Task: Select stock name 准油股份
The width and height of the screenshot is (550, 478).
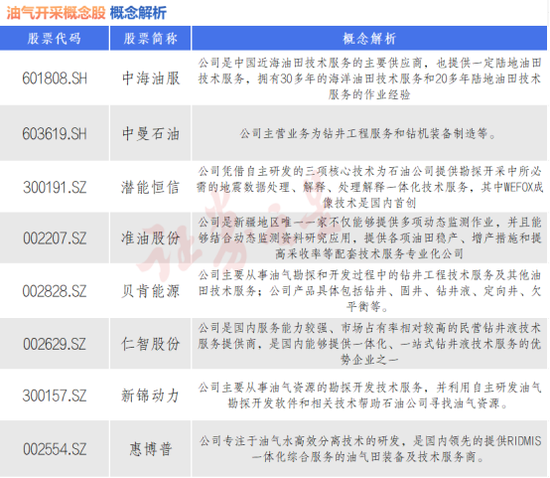Action: pos(150,238)
